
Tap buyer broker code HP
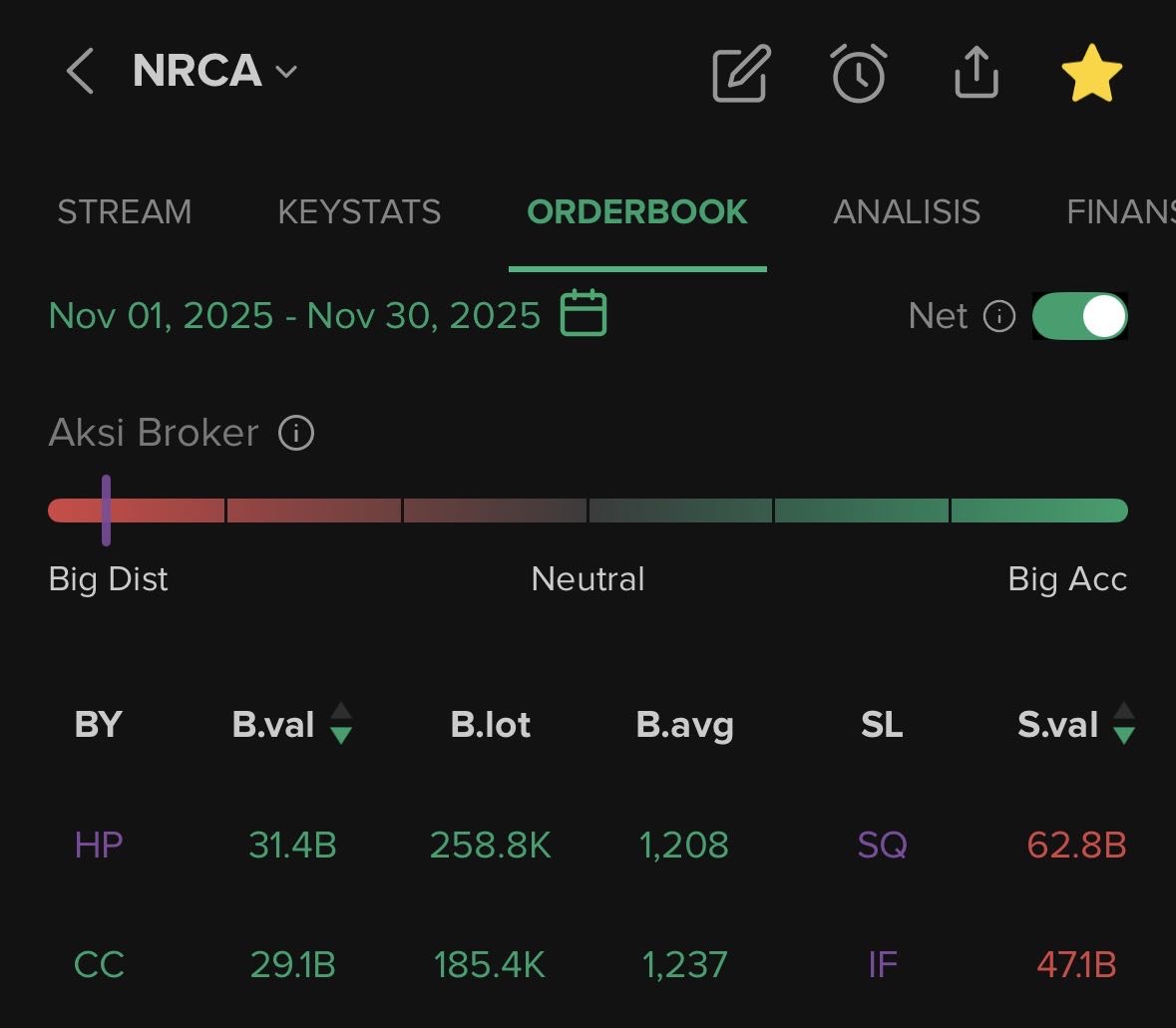tap(99, 846)
